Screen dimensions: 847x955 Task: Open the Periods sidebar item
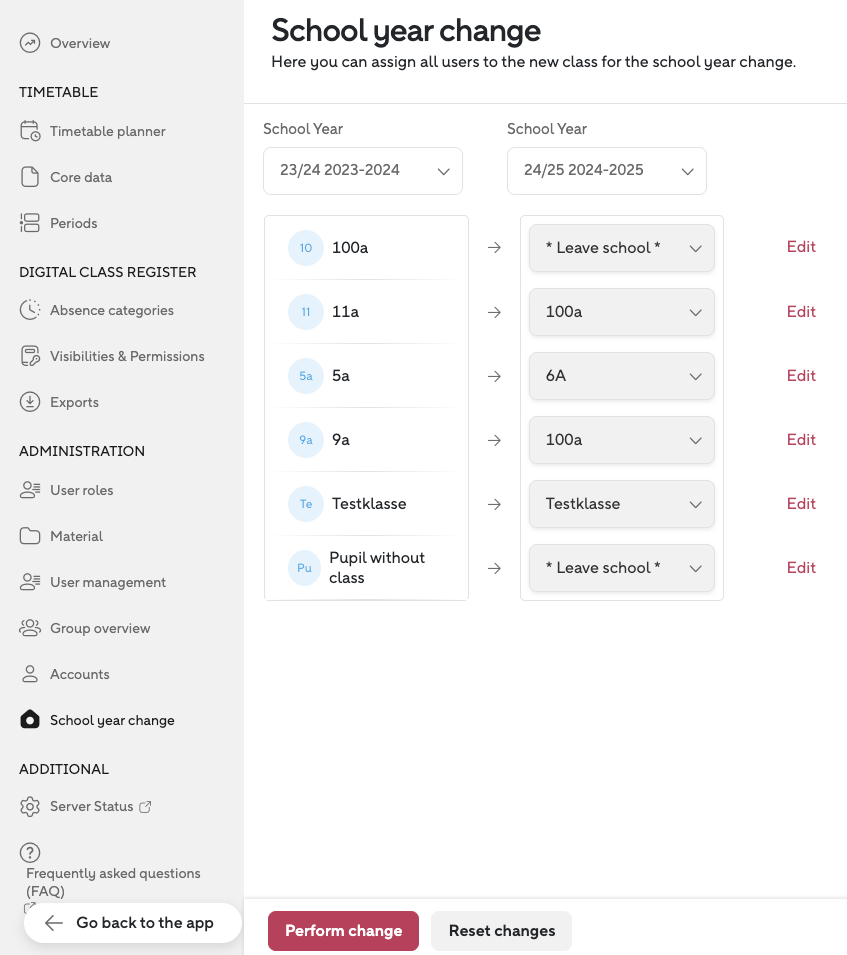(73, 223)
